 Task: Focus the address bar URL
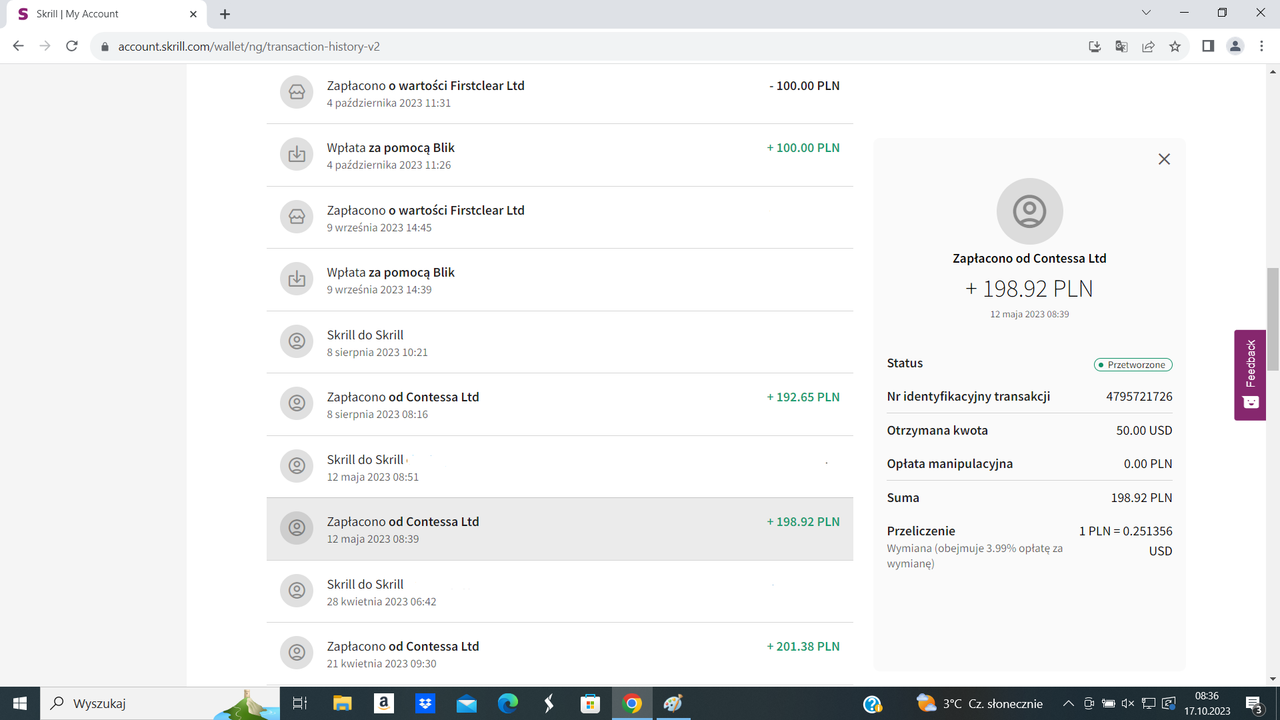coord(249,46)
